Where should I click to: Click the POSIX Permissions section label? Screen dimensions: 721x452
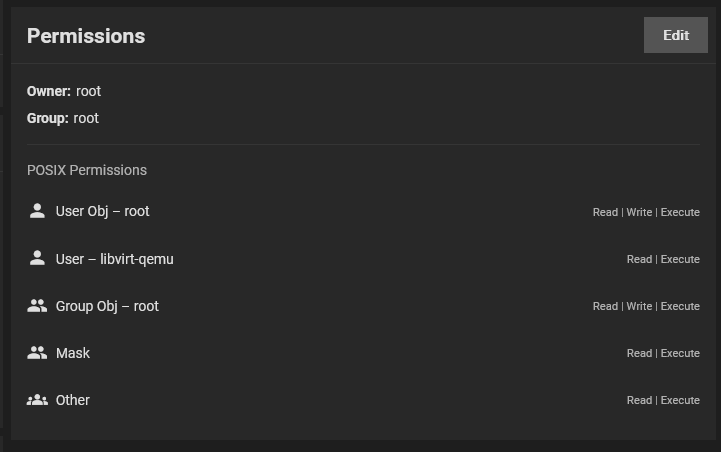[87, 170]
